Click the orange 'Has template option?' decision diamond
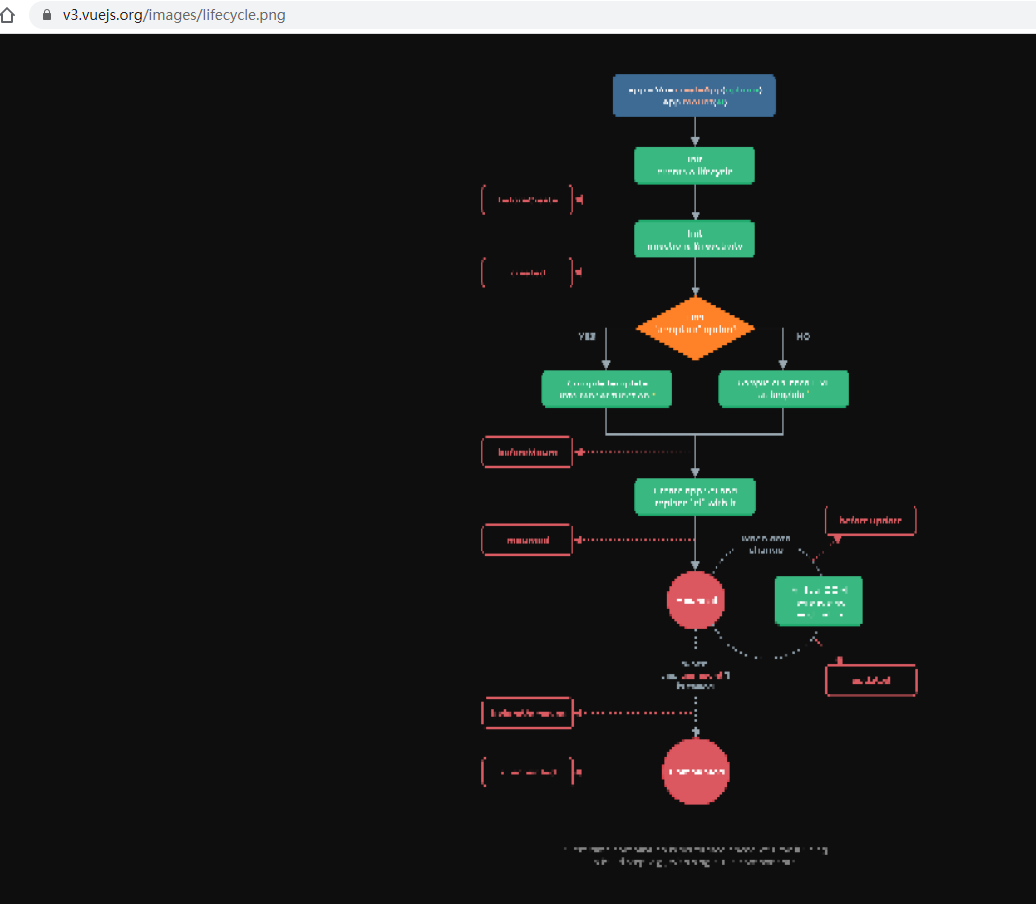The image size is (1036, 904). coord(694,327)
